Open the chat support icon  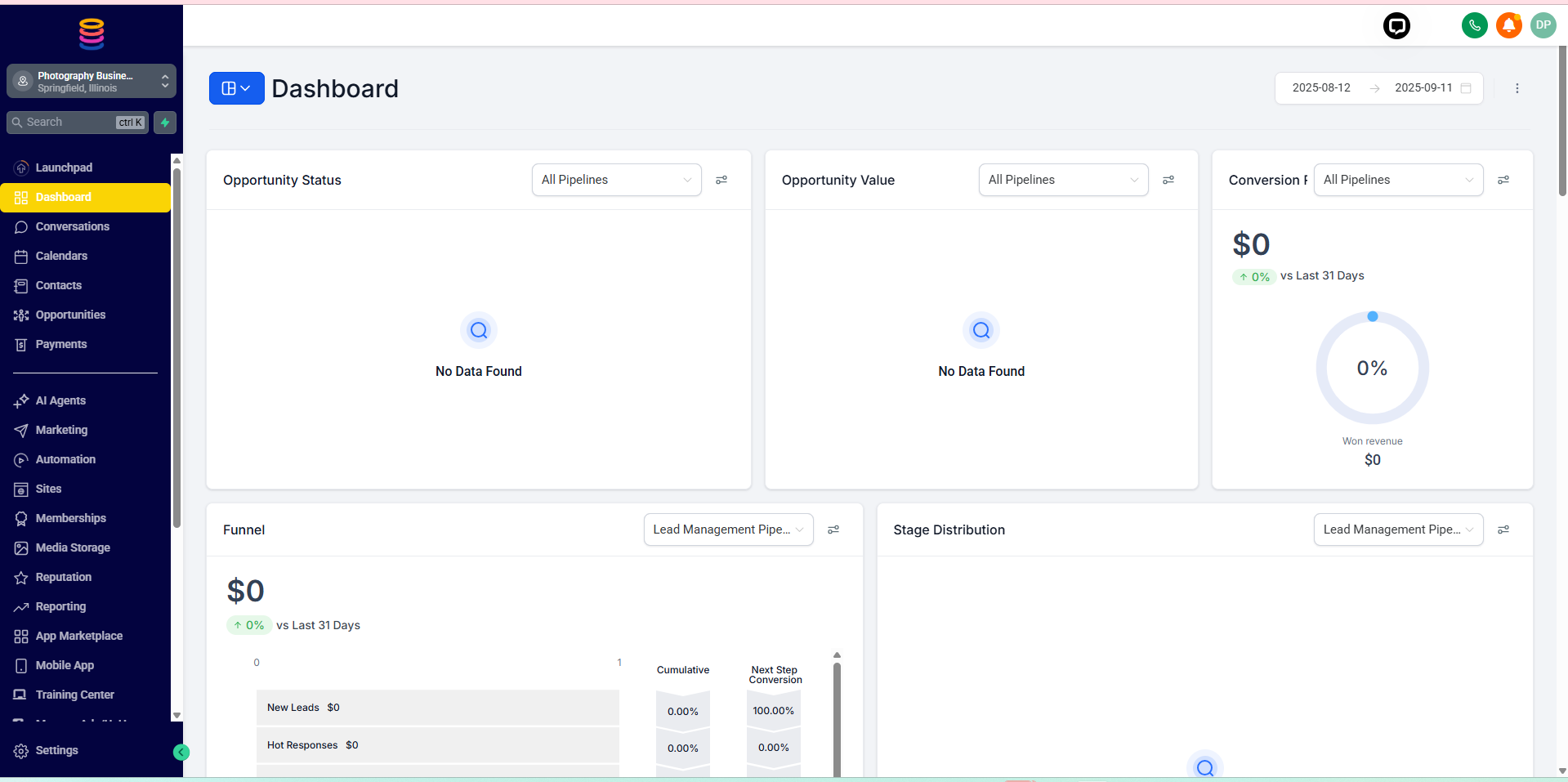click(1396, 26)
